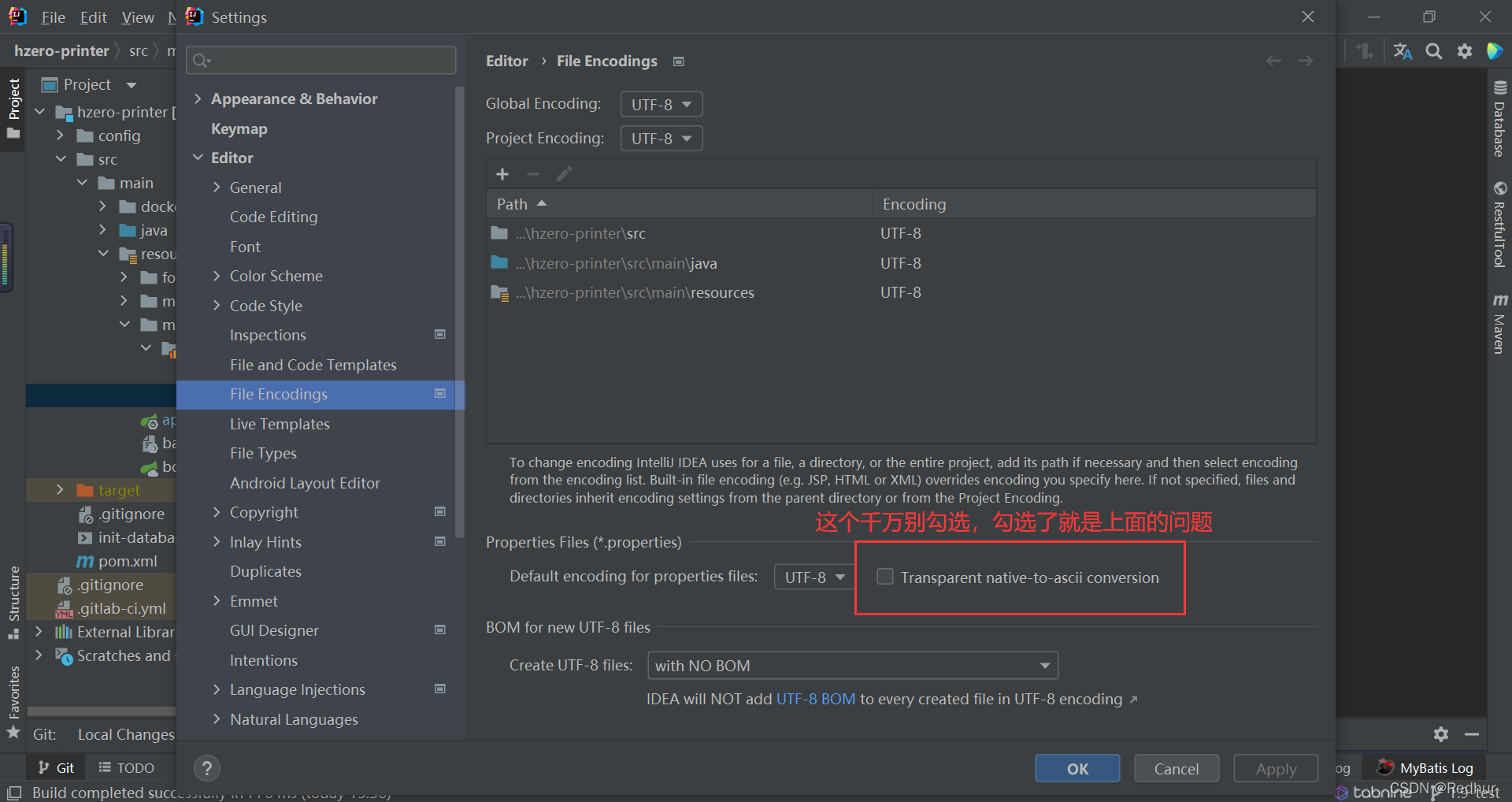Open the View menu
This screenshot has height=802, width=1512.
[138, 17]
